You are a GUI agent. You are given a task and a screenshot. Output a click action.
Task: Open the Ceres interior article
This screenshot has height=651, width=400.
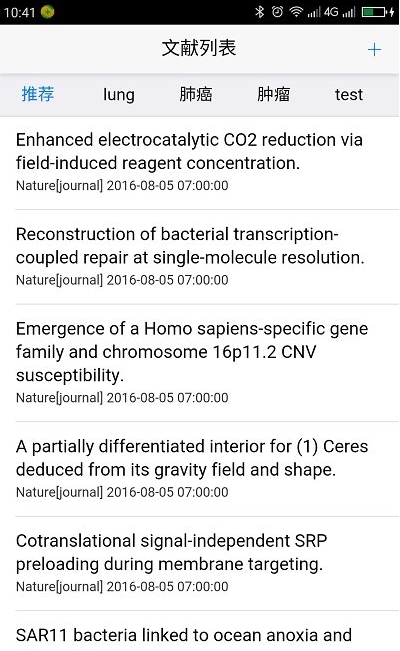point(200,469)
